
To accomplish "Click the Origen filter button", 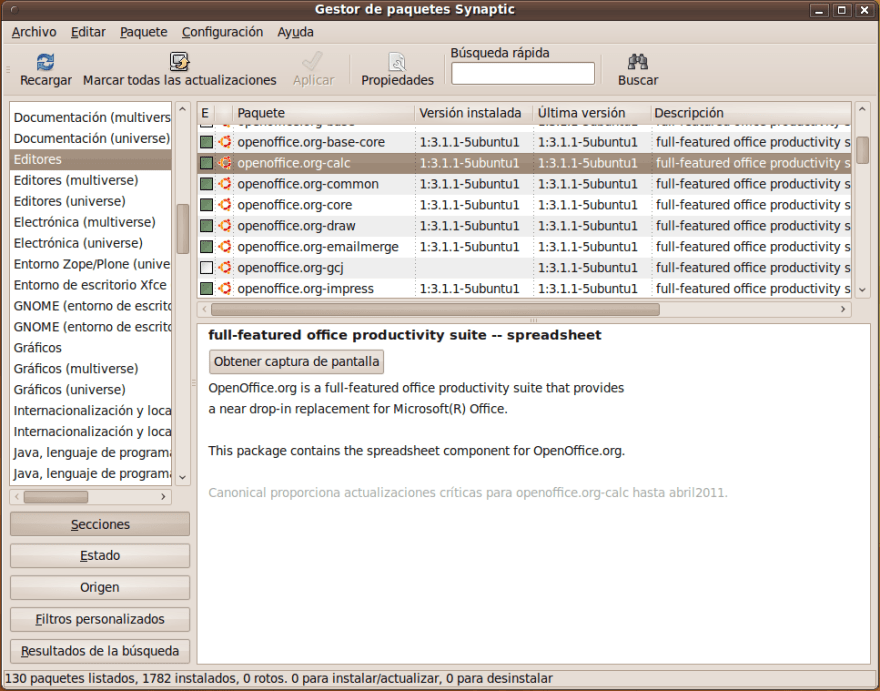I will click(100, 588).
